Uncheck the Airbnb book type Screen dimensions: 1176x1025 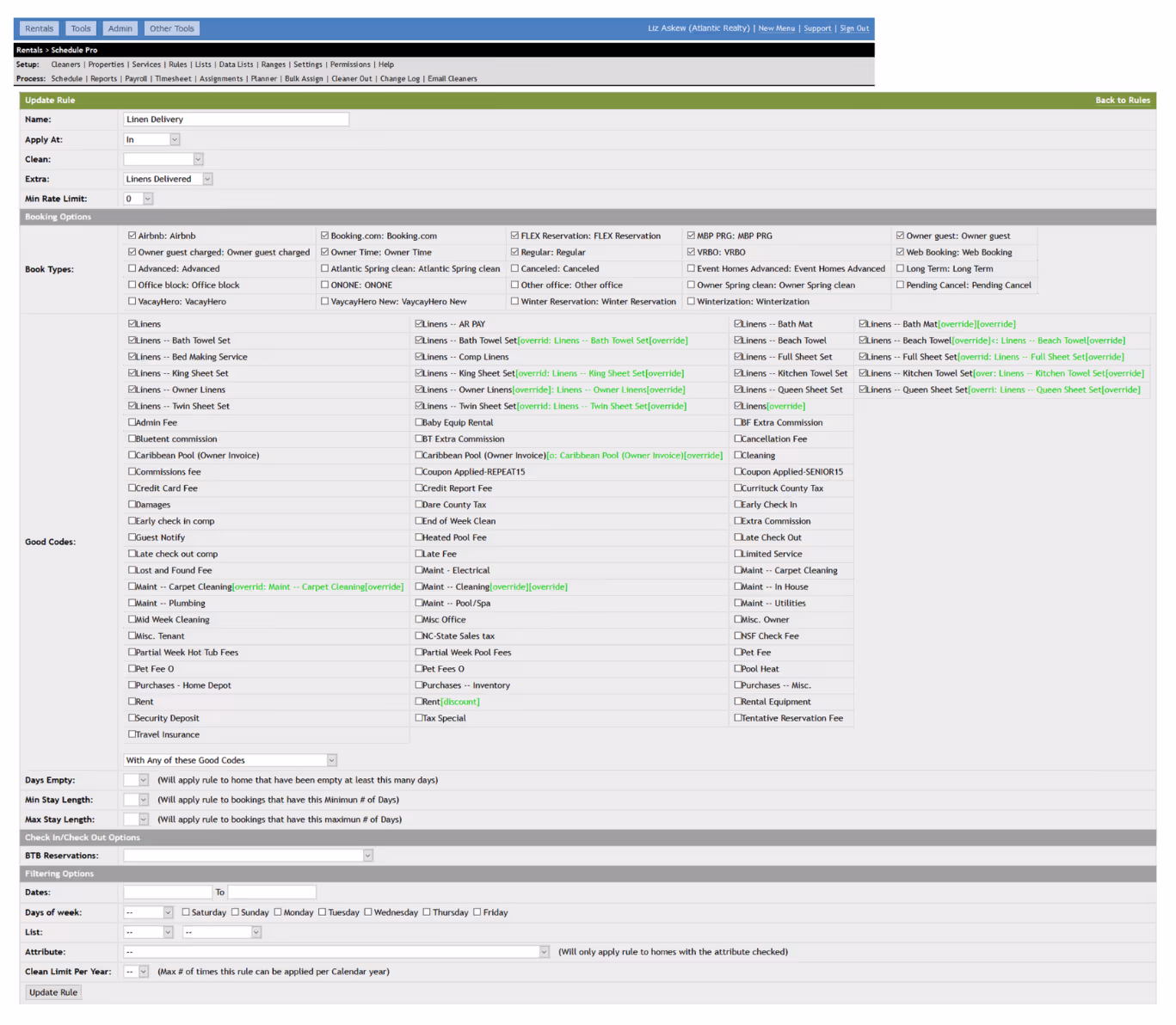click(132, 236)
